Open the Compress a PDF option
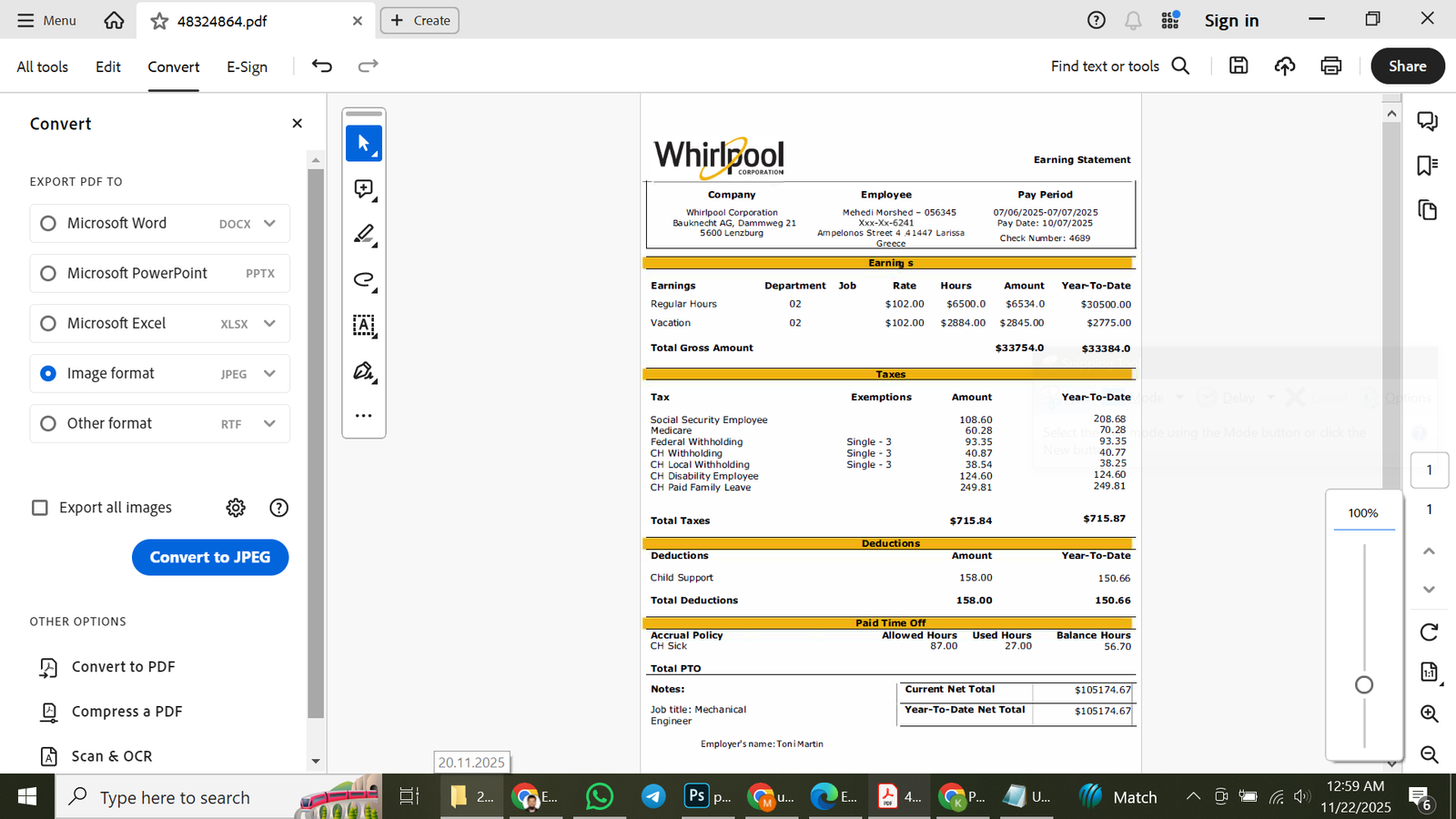Viewport: 1456px width, 819px height. point(126,711)
